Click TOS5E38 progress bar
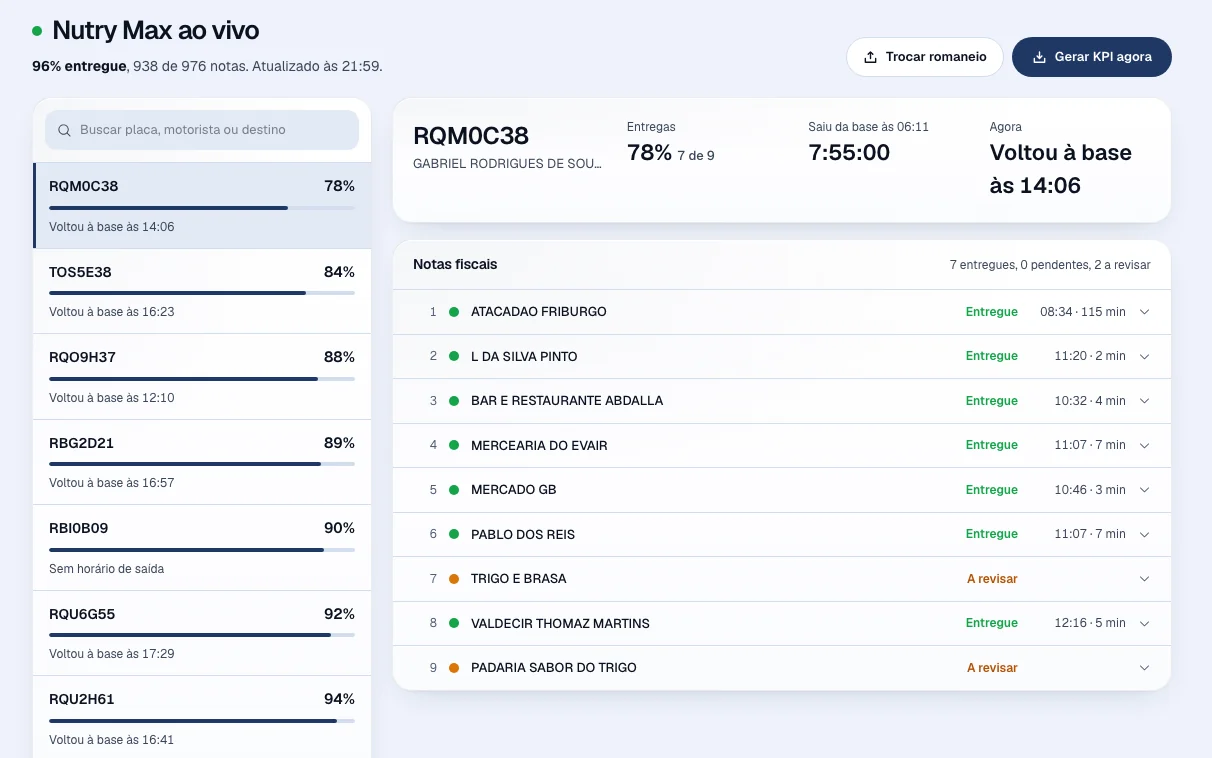Screen dimensions: 1212x758 202,293
